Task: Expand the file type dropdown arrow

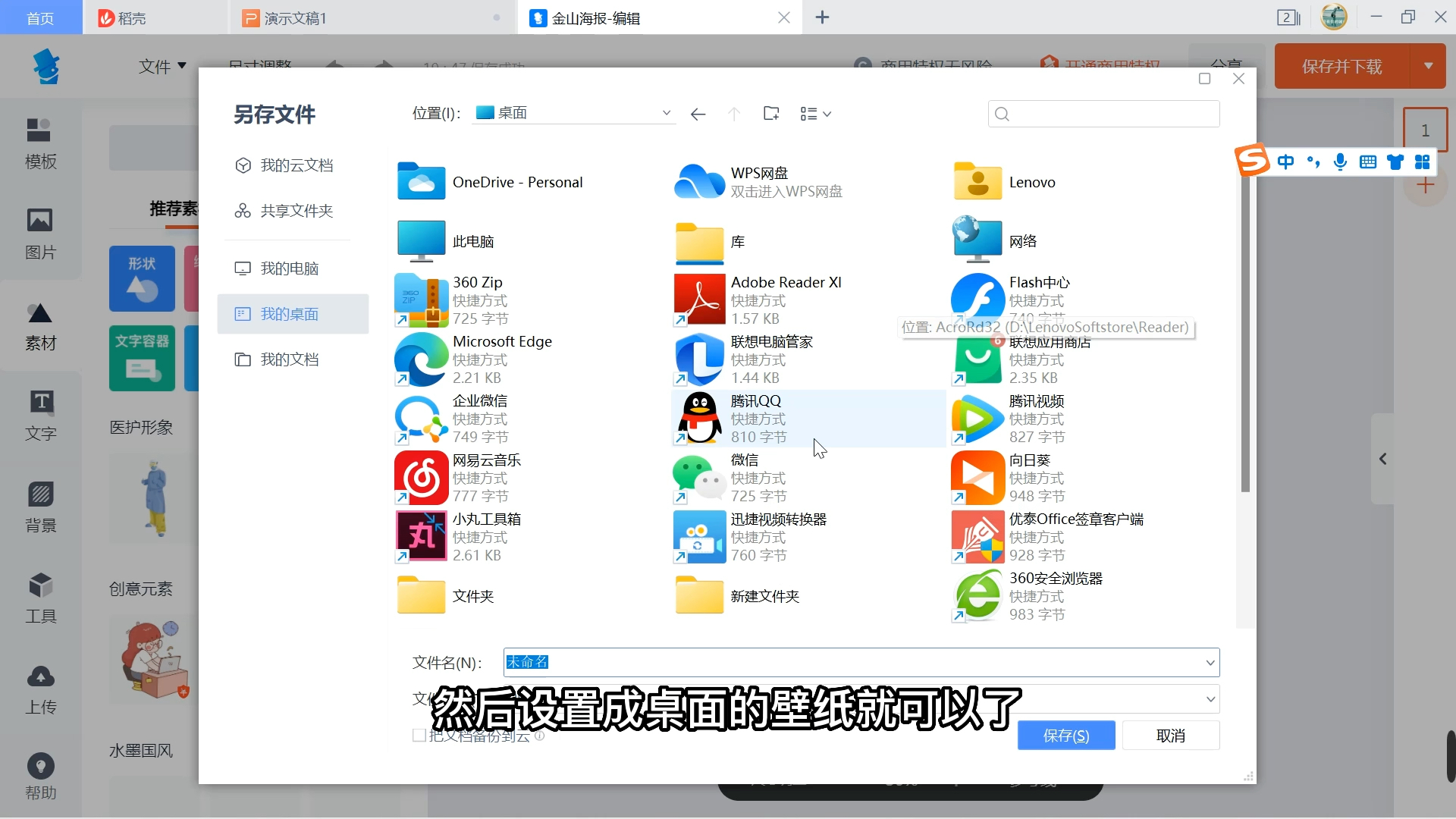Action: [x=1210, y=699]
